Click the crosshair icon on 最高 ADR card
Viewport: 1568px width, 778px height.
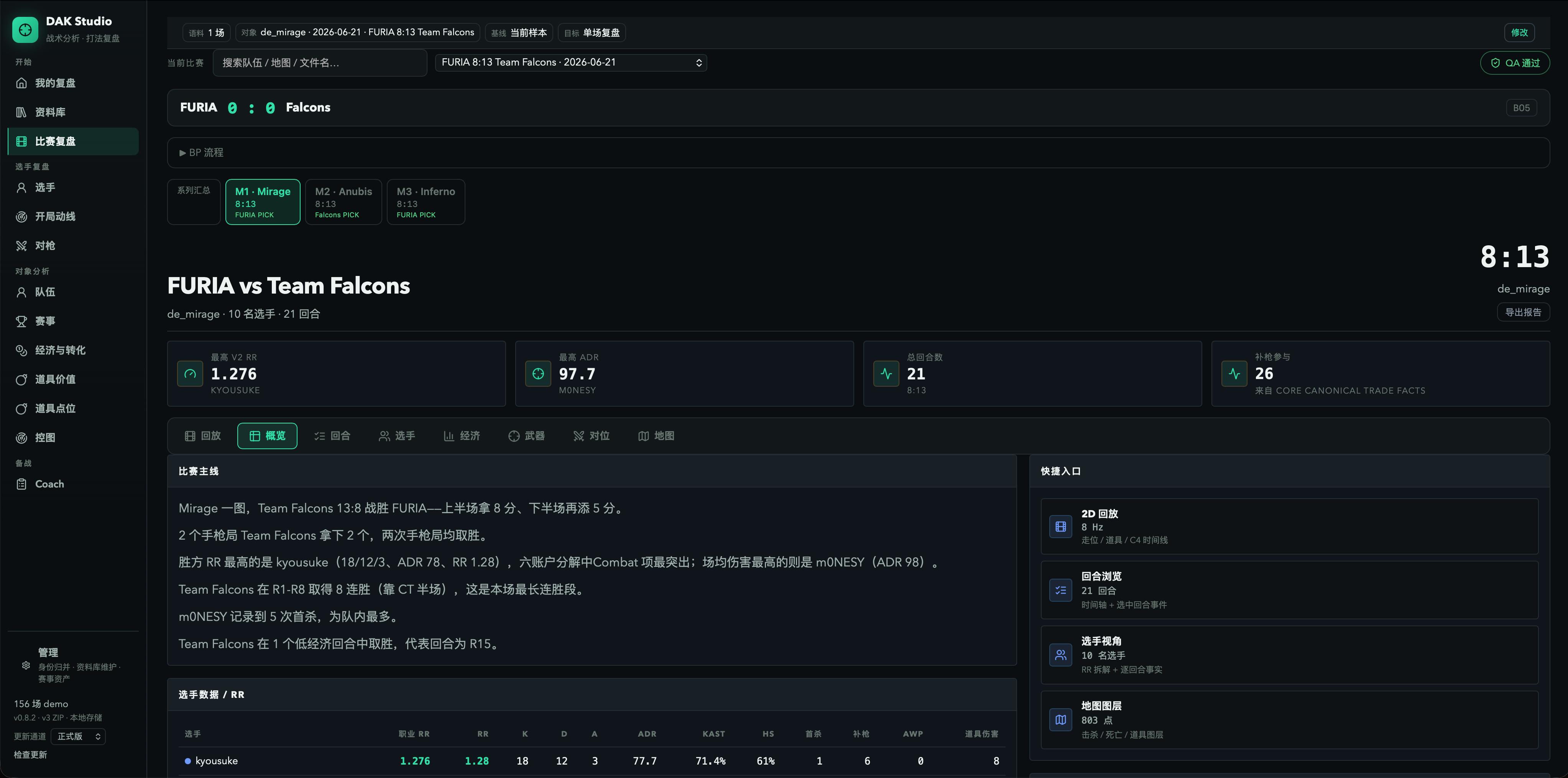[x=538, y=374]
